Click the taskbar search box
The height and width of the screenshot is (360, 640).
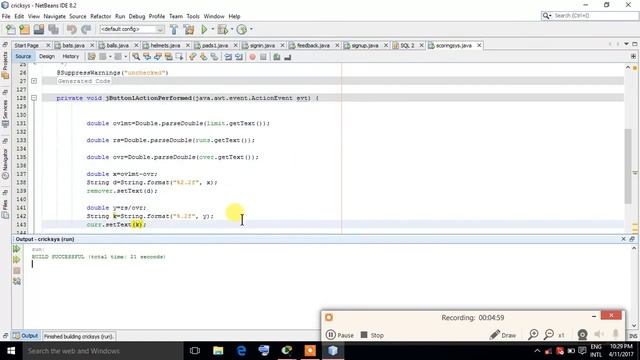click(102, 351)
